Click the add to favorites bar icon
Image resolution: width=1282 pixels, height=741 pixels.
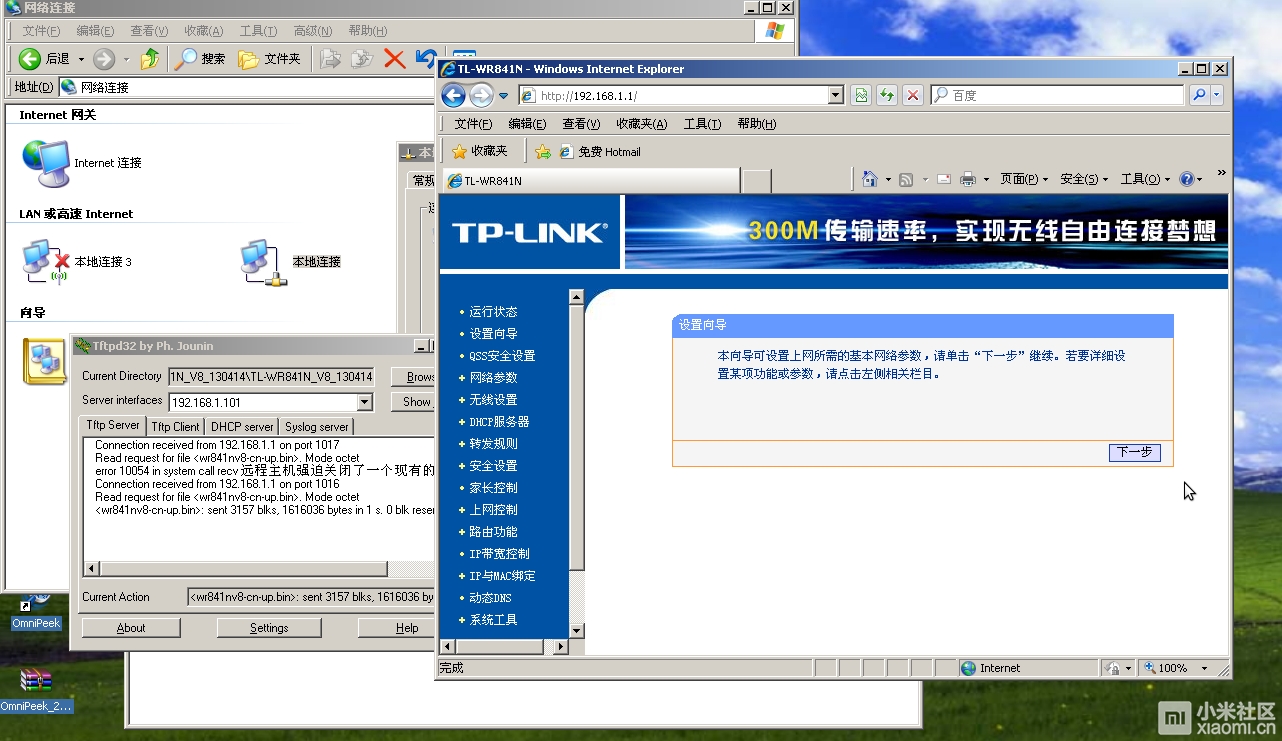coord(543,152)
